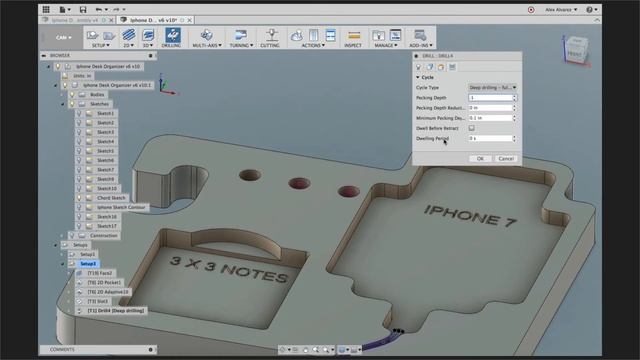Select the [T1] Drill4 Deep drilling operation
Viewport: 640px width, 360px height.
tap(116, 311)
